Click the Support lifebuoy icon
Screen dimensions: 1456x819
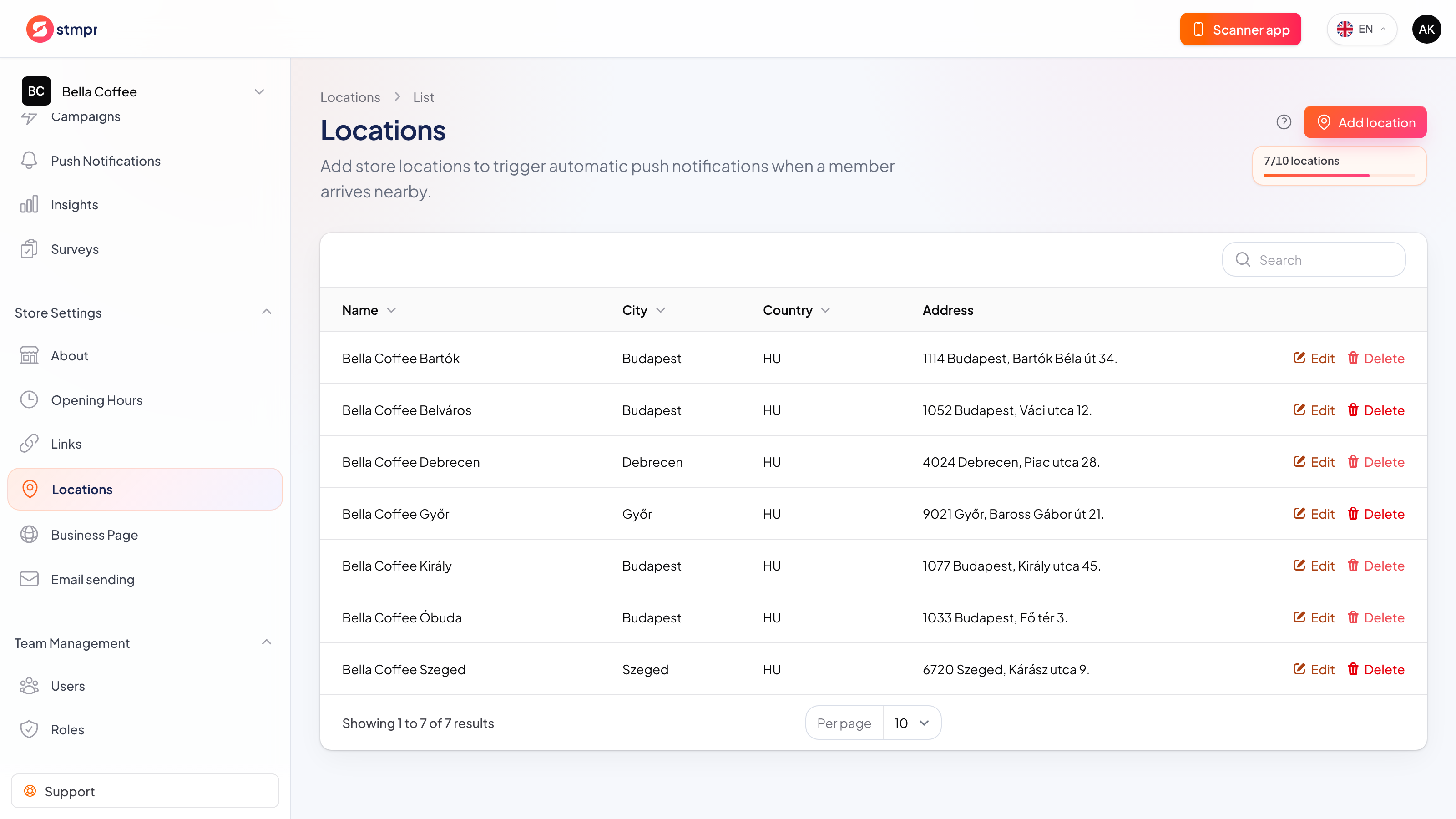(30, 791)
